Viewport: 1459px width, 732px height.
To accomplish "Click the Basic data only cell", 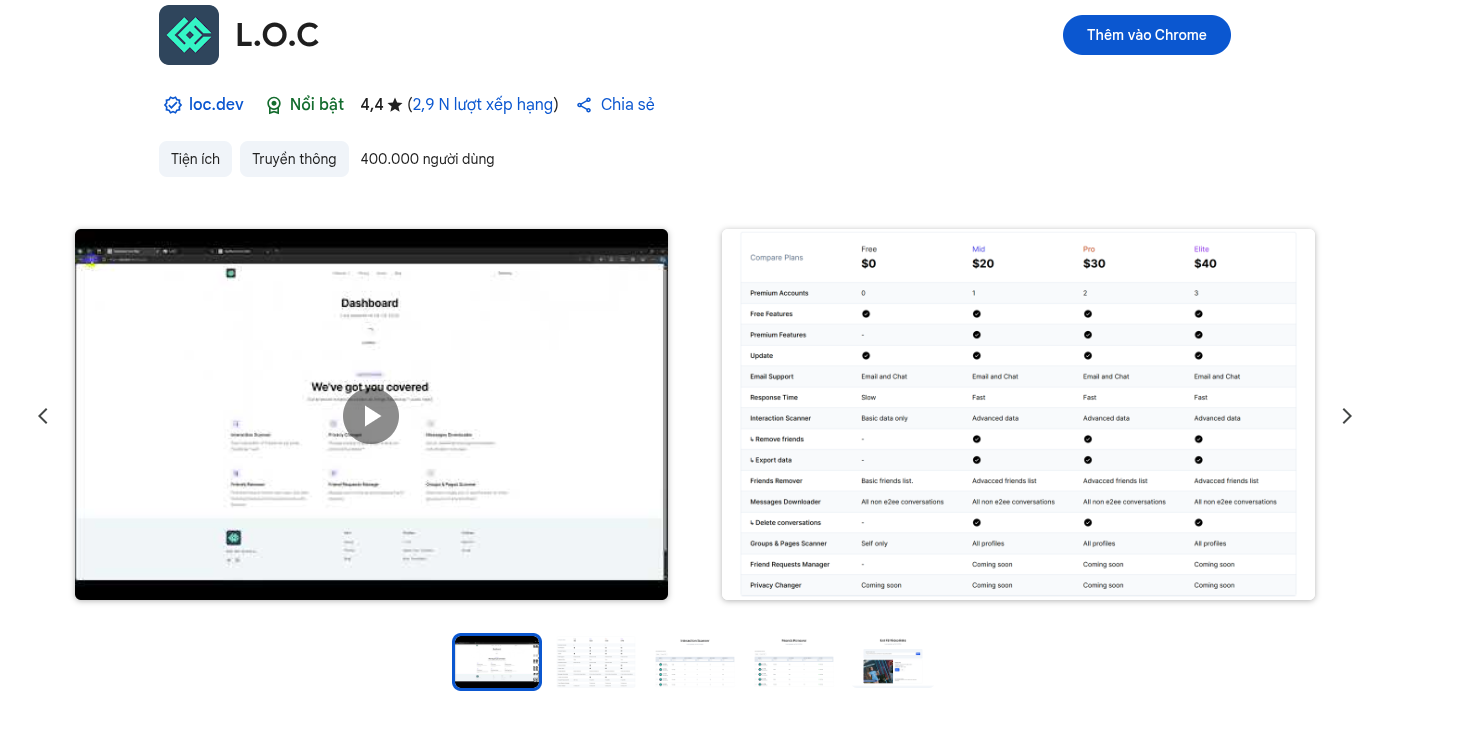I will tap(884, 418).
